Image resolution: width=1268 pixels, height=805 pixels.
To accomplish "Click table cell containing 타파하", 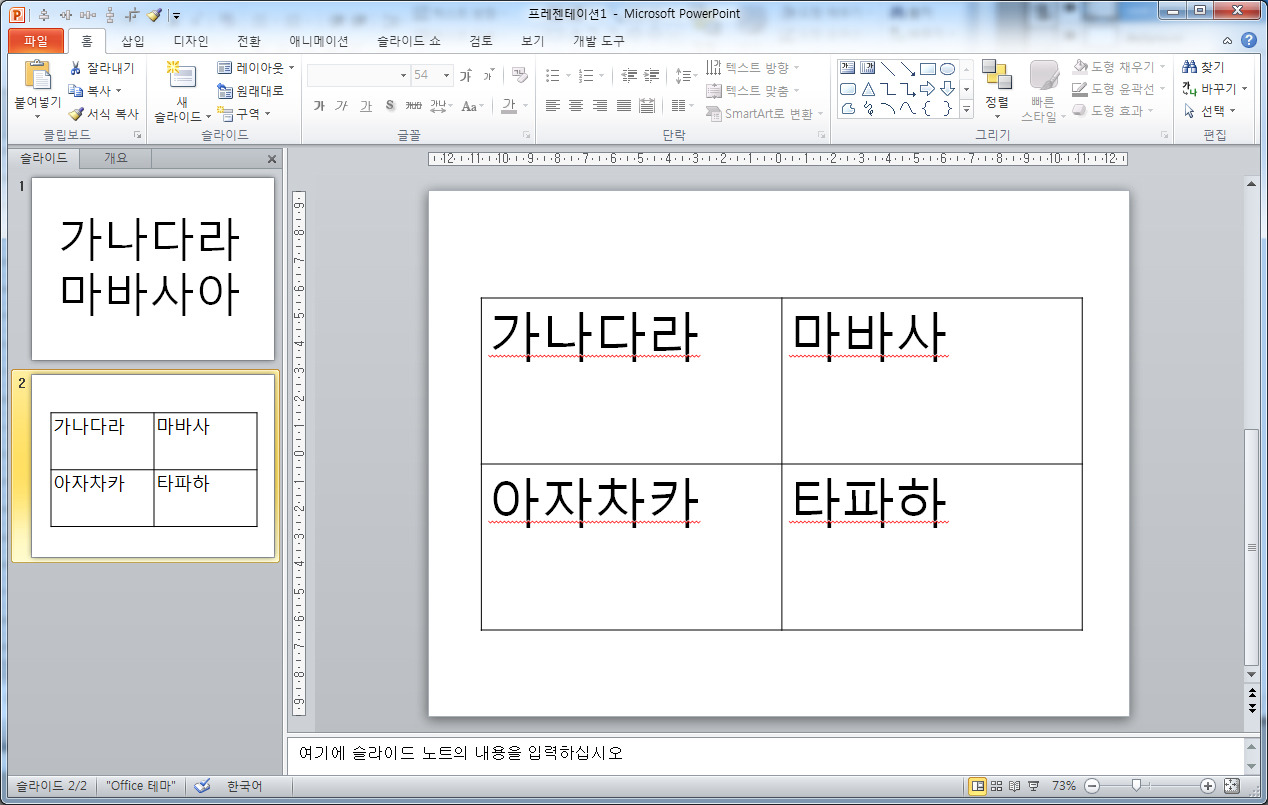I will (x=932, y=547).
